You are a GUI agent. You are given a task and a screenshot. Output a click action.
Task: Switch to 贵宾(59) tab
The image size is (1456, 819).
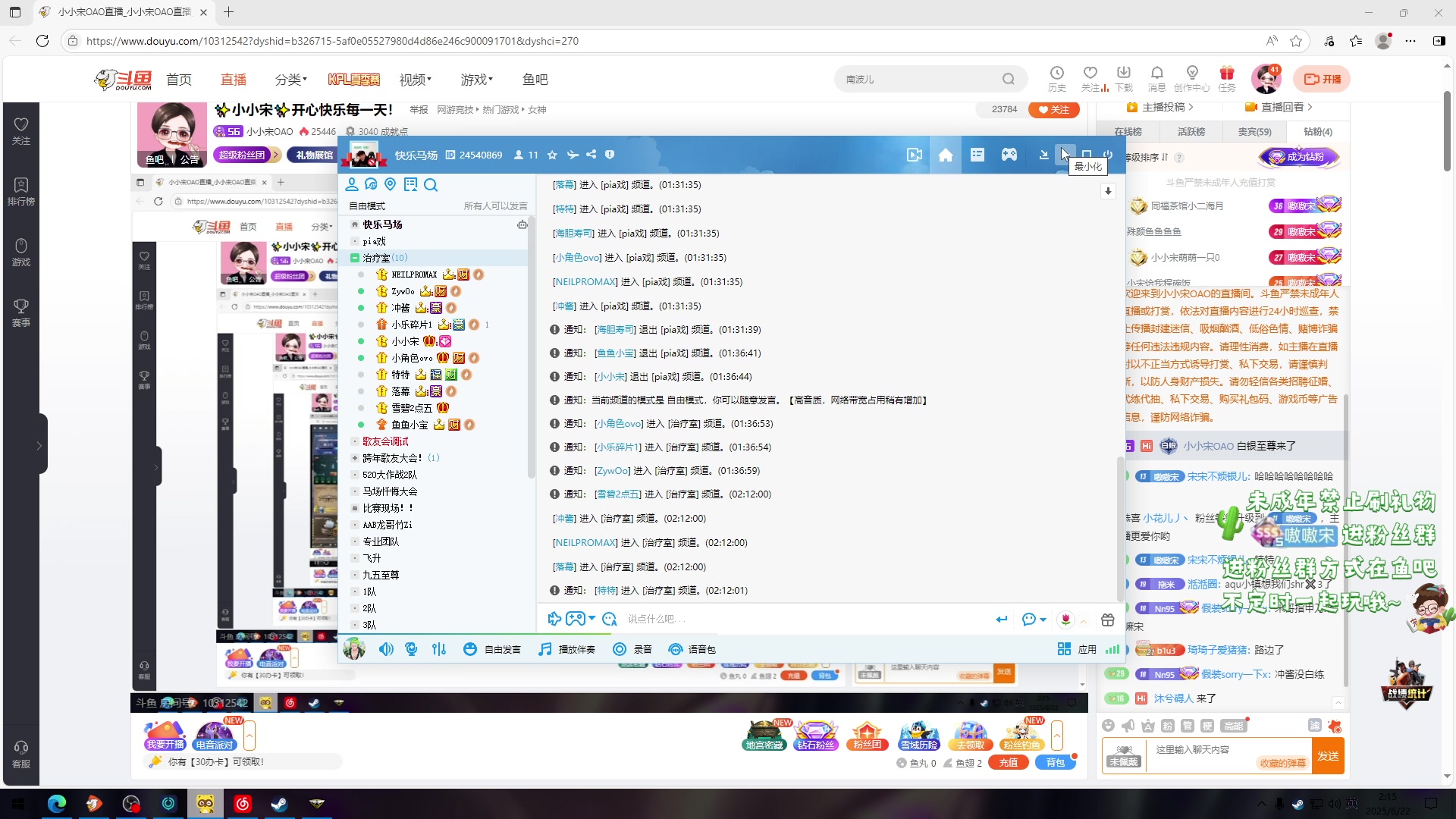point(1254,132)
